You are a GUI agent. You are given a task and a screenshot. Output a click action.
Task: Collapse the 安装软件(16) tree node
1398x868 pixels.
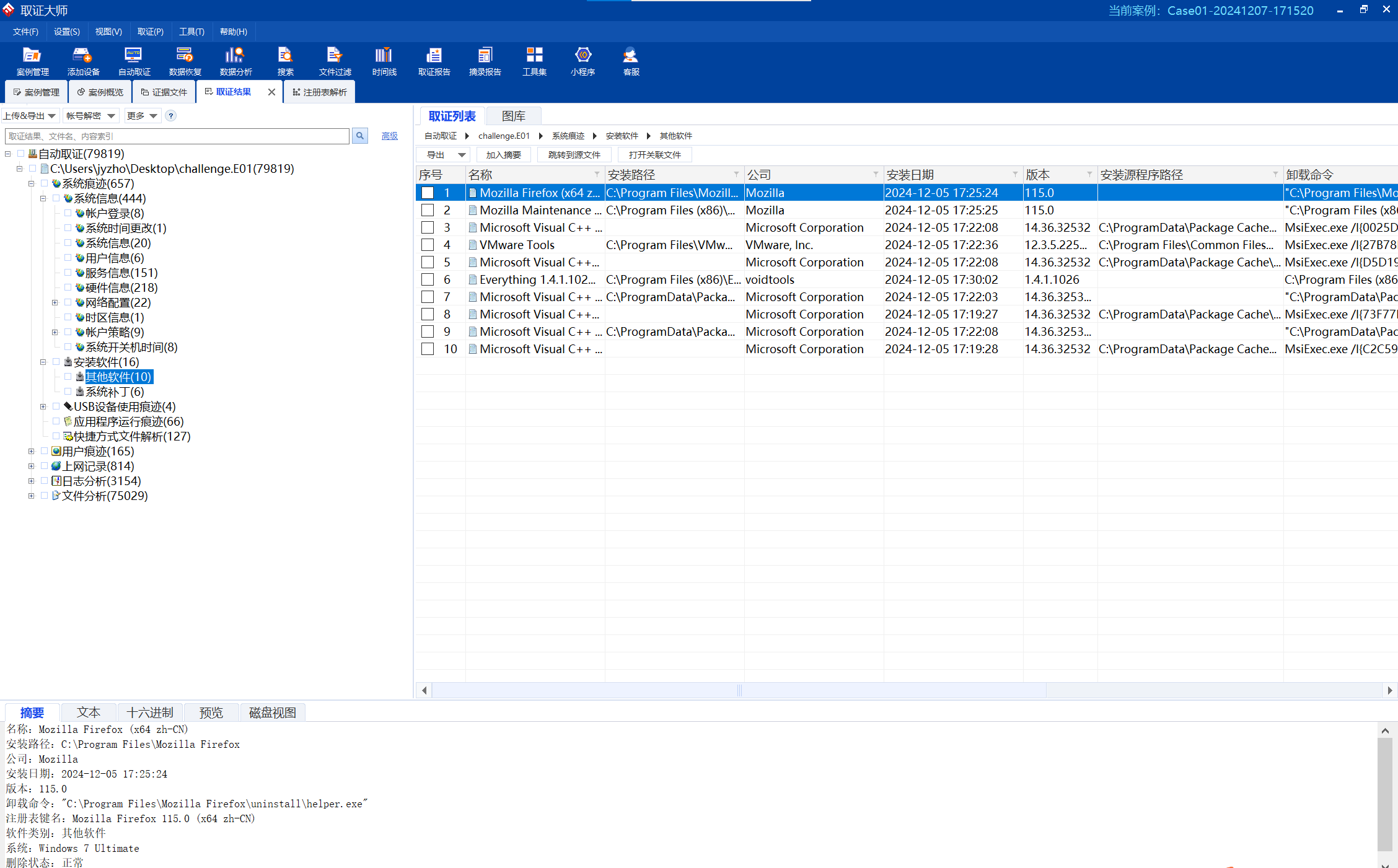pos(43,362)
